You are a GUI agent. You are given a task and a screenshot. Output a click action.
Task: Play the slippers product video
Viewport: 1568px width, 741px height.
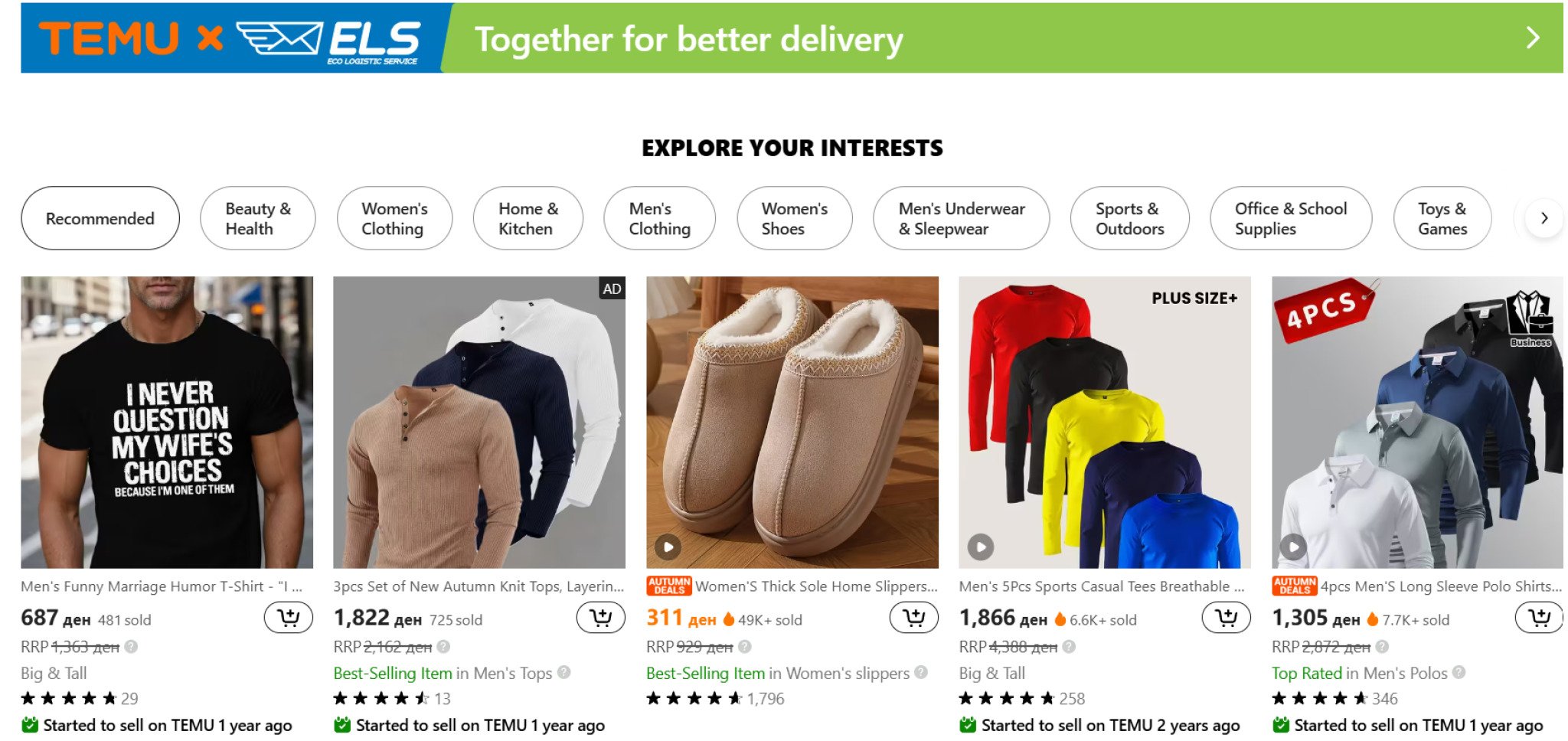[668, 547]
